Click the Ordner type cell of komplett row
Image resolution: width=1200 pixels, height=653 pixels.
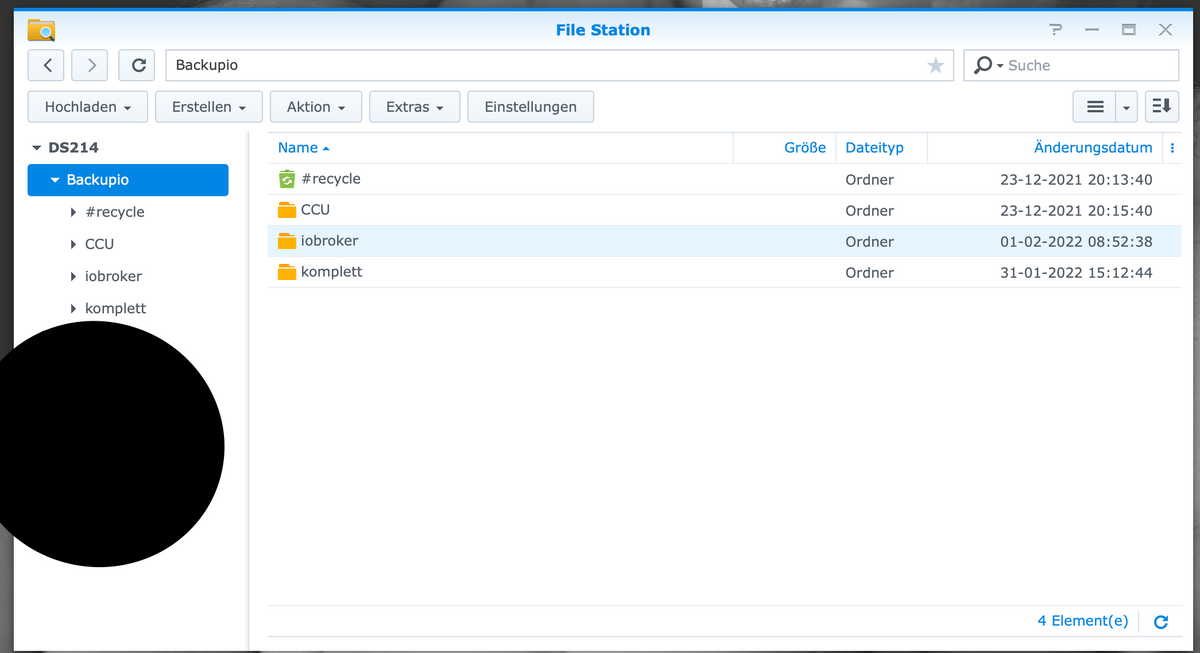(870, 273)
